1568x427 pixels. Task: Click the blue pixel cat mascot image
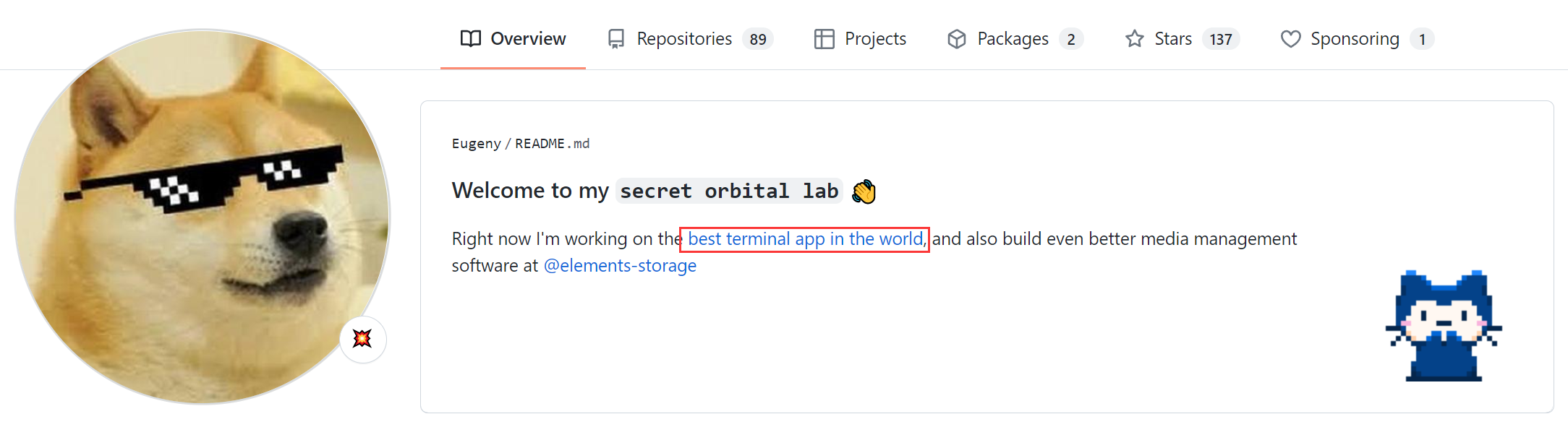[1444, 327]
